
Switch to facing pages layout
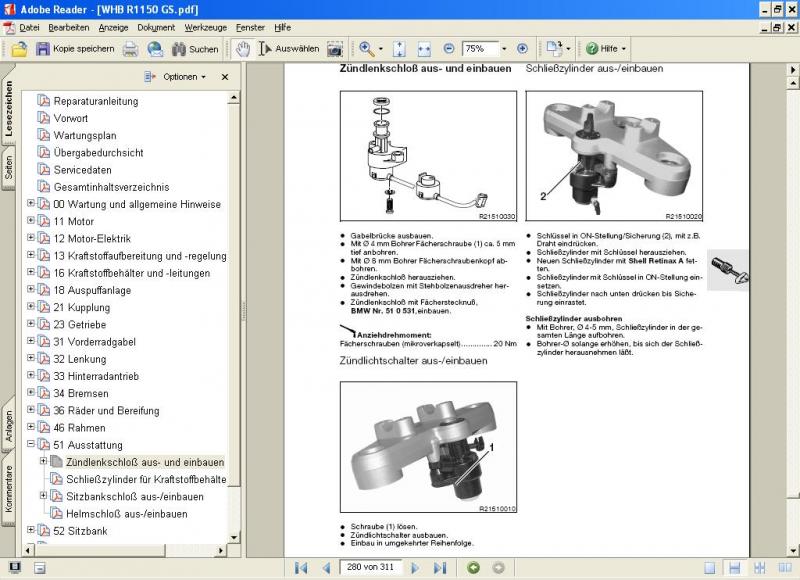[785, 568]
